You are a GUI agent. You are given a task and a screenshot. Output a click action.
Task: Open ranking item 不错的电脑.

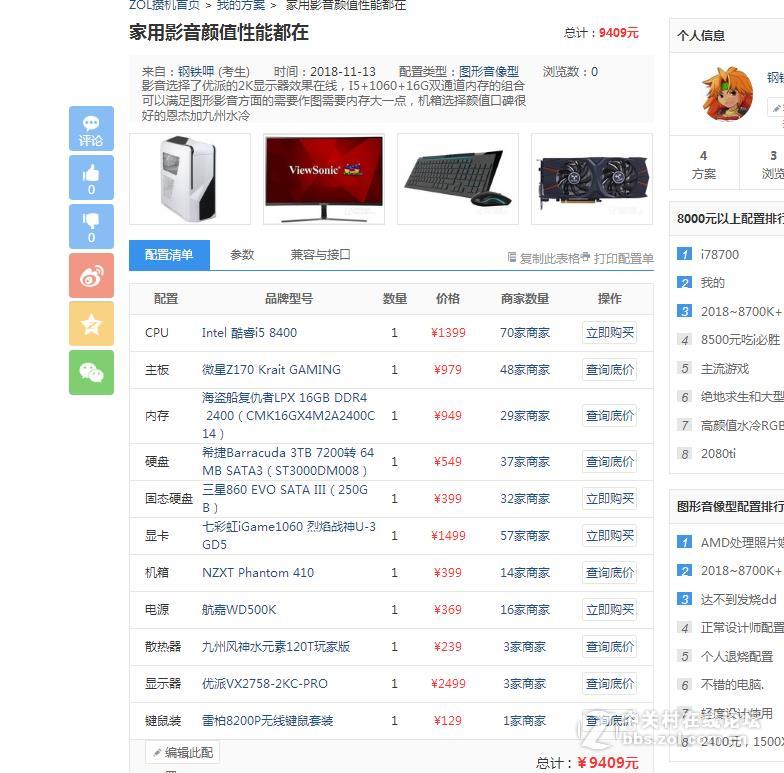tap(732, 684)
